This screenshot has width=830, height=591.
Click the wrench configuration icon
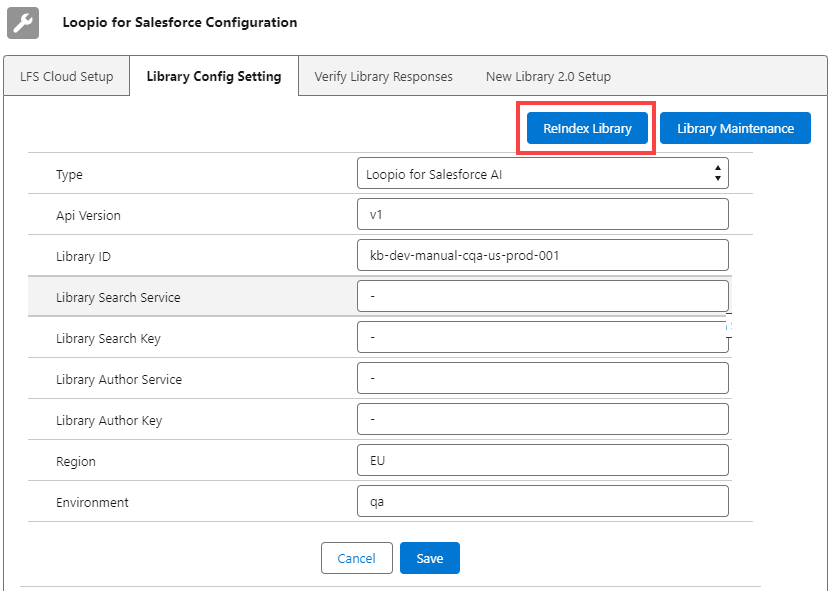23,23
